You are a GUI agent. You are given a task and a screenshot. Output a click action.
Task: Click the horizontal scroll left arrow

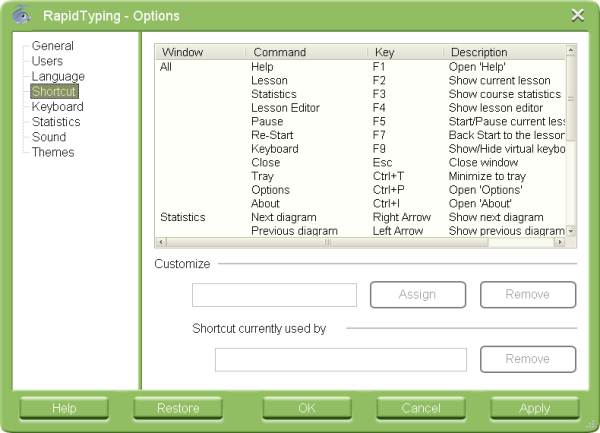tap(161, 242)
